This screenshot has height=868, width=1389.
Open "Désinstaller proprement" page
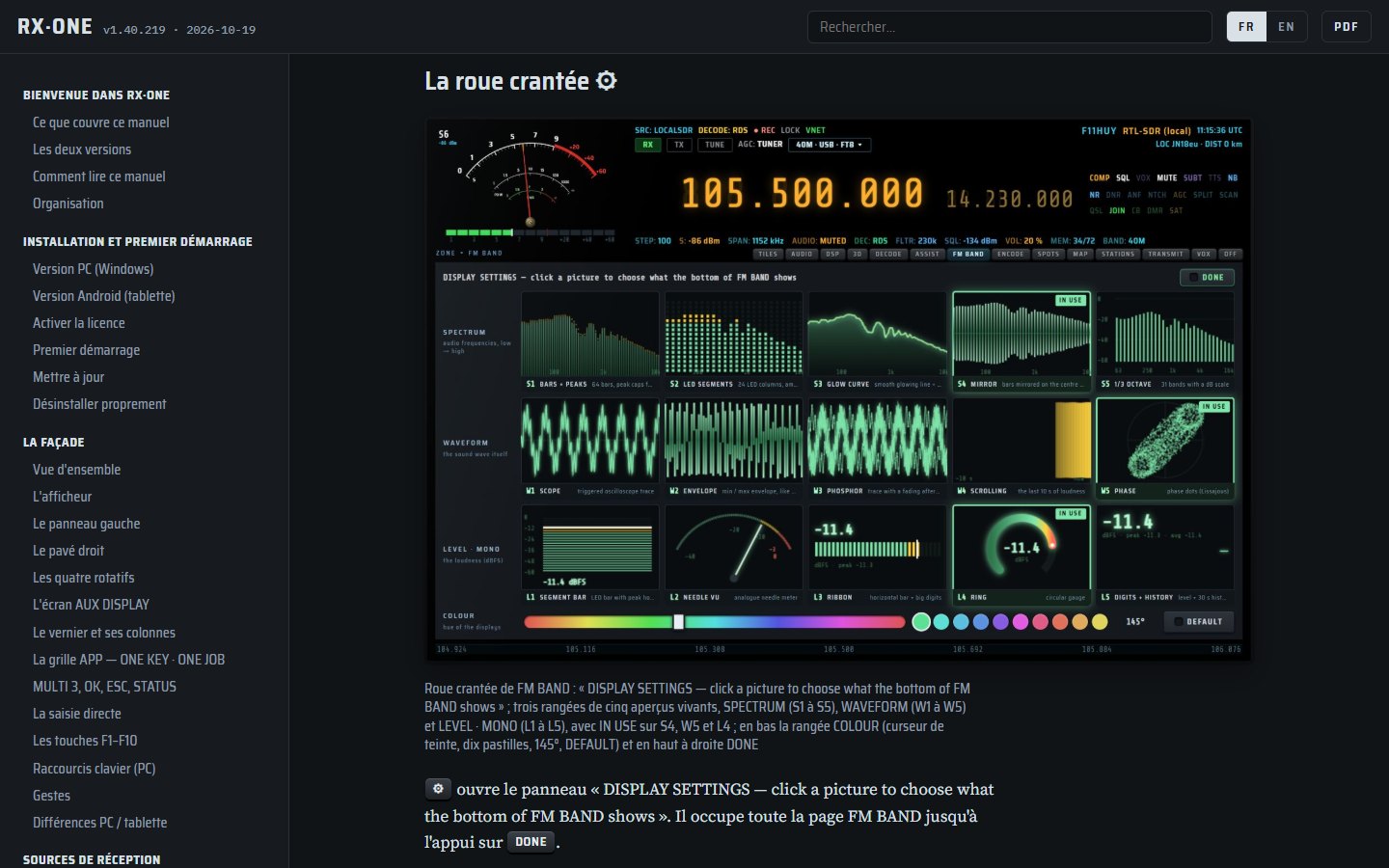(x=99, y=404)
